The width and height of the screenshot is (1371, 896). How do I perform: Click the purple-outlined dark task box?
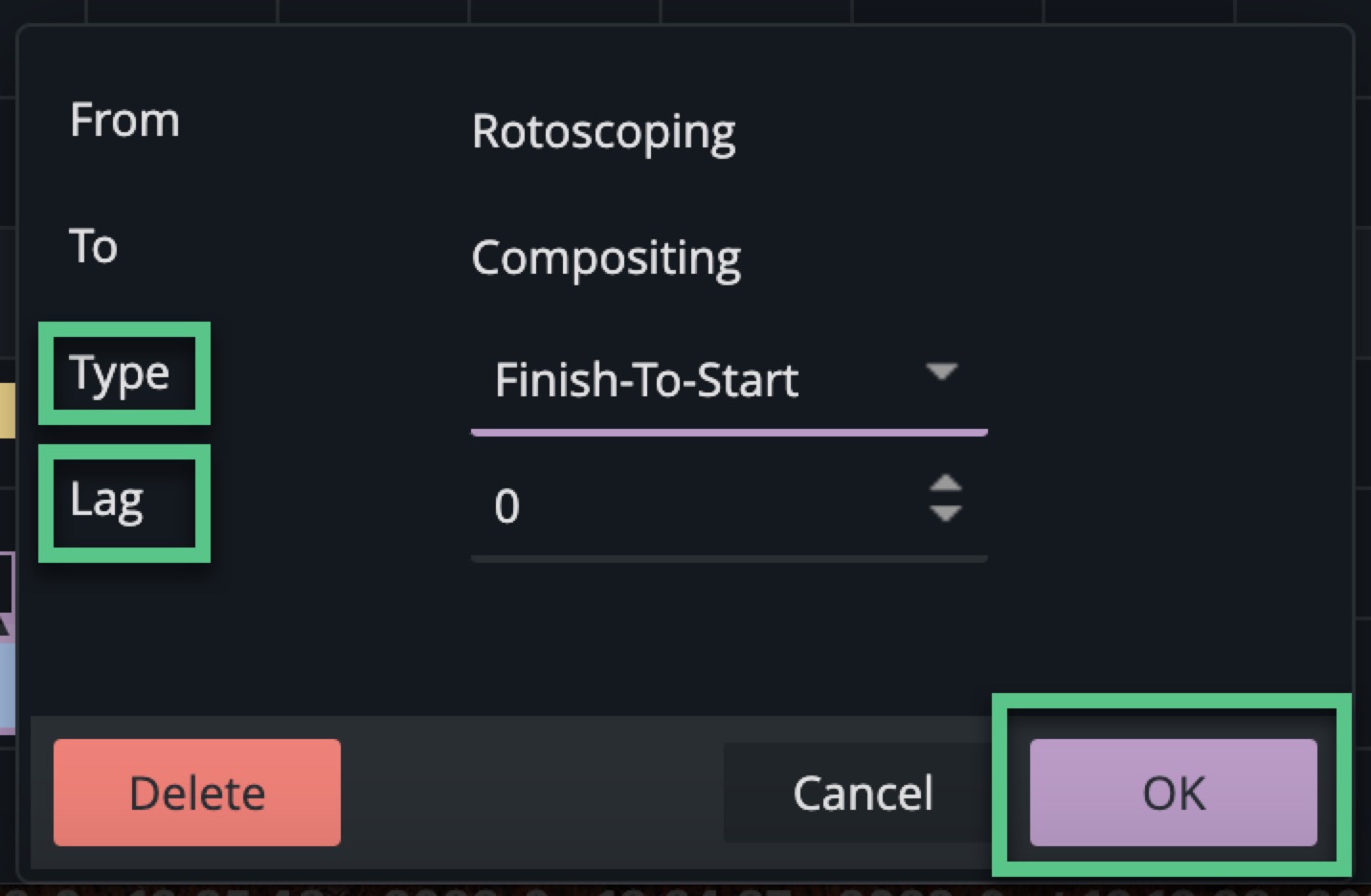pyautogui.click(x=6, y=582)
